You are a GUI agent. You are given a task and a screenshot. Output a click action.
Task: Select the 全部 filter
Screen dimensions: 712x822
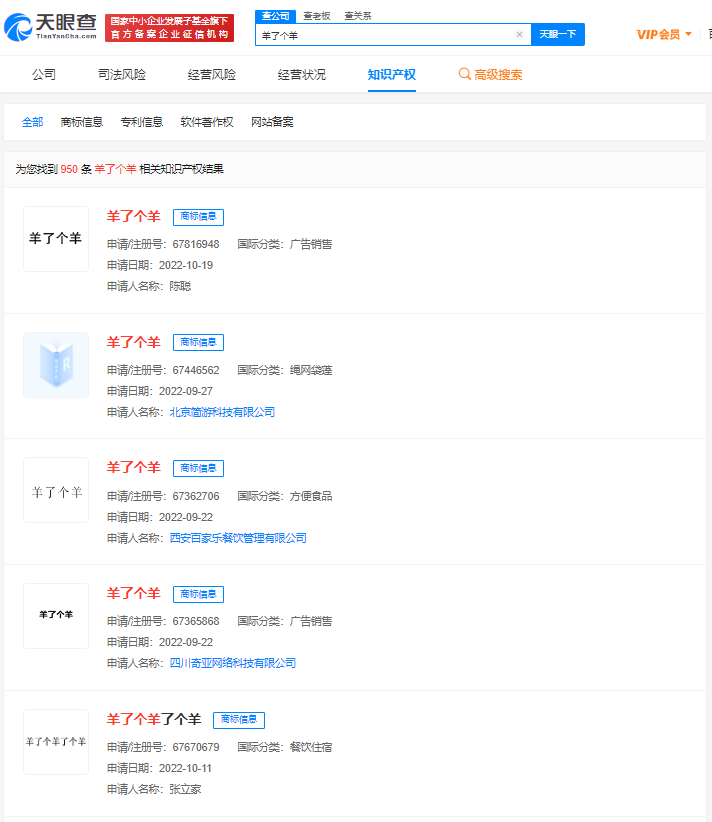click(33, 122)
